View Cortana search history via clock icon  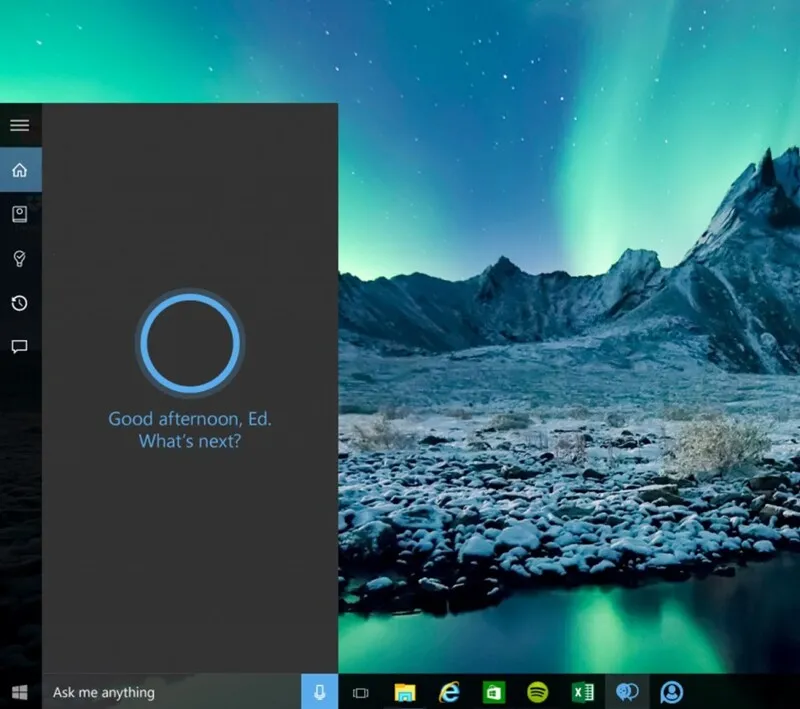pos(18,302)
